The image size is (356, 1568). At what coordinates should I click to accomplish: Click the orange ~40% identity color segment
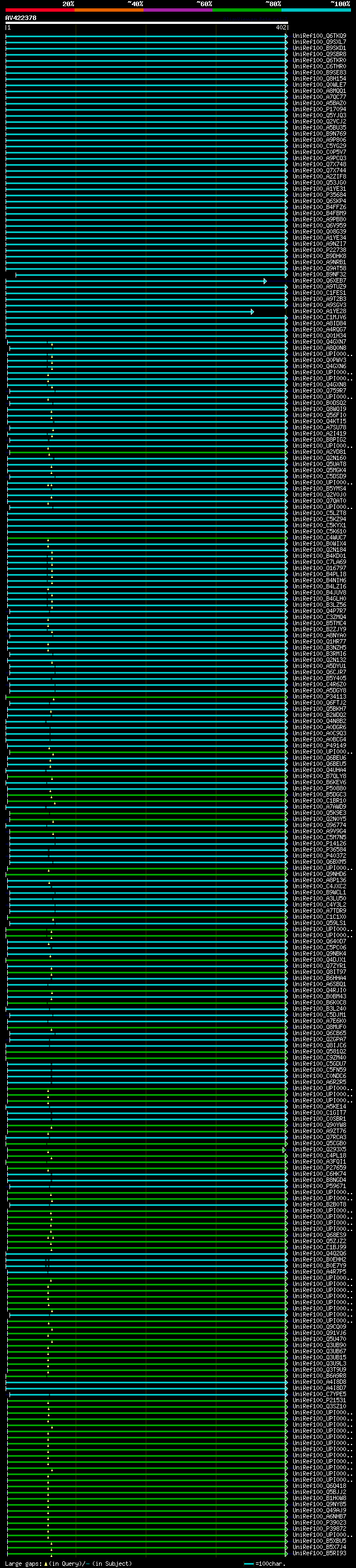coord(109,11)
